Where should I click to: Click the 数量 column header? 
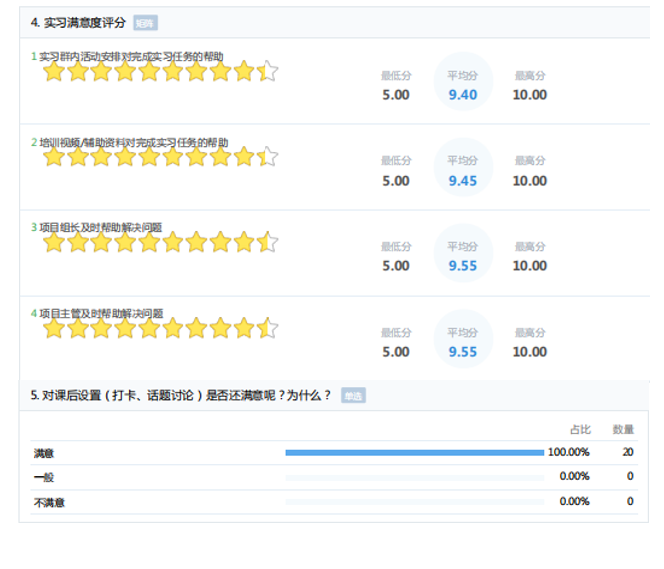pyautogui.click(x=623, y=429)
